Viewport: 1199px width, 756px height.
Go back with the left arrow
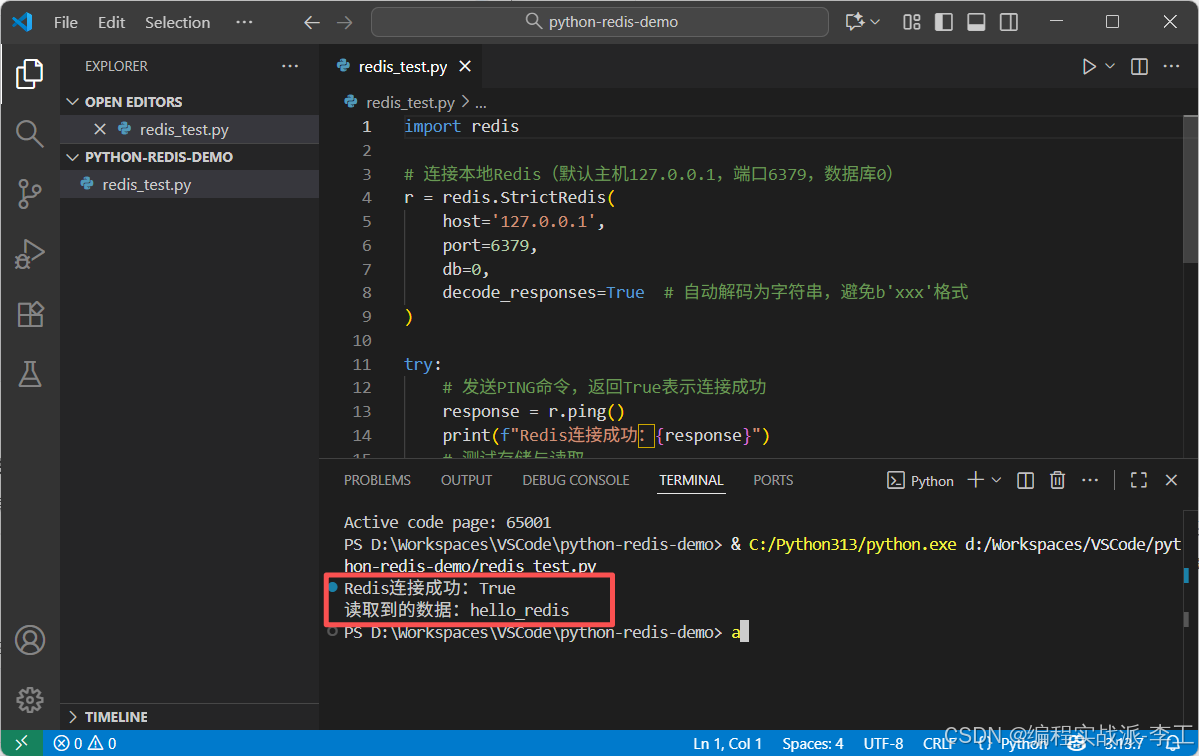click(x=311, y=22)
